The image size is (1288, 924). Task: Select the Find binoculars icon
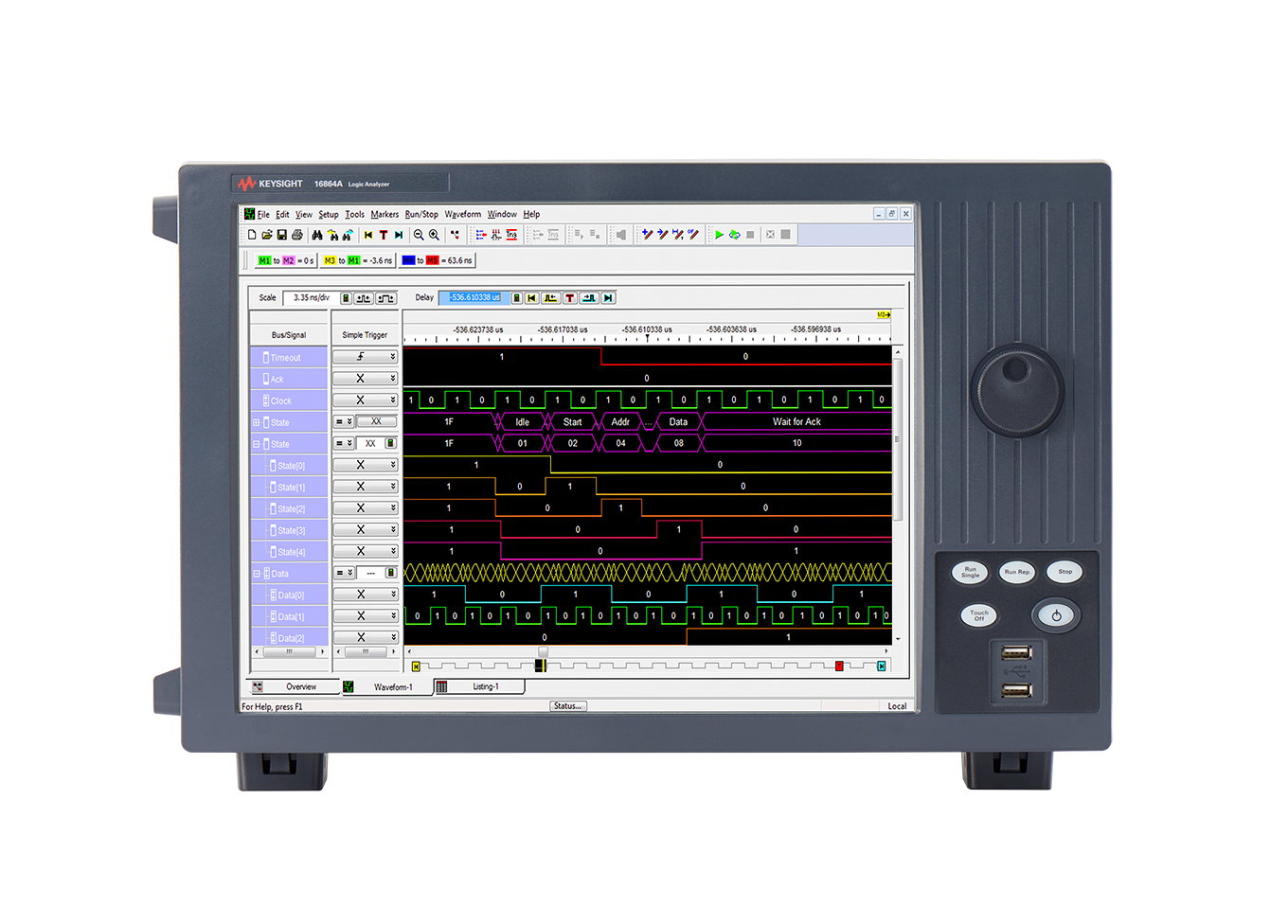tap(315, 234)
